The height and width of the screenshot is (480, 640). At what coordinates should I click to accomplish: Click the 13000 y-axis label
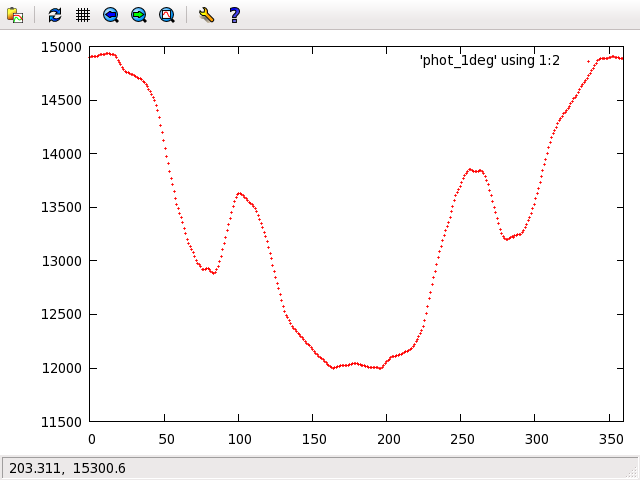click(x=61, y=261)
